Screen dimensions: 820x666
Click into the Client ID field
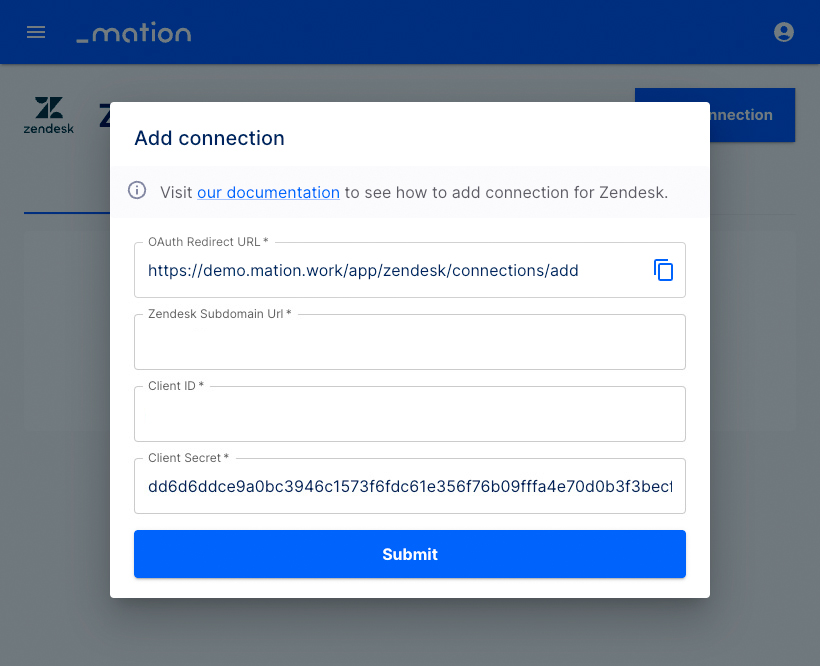409,414
